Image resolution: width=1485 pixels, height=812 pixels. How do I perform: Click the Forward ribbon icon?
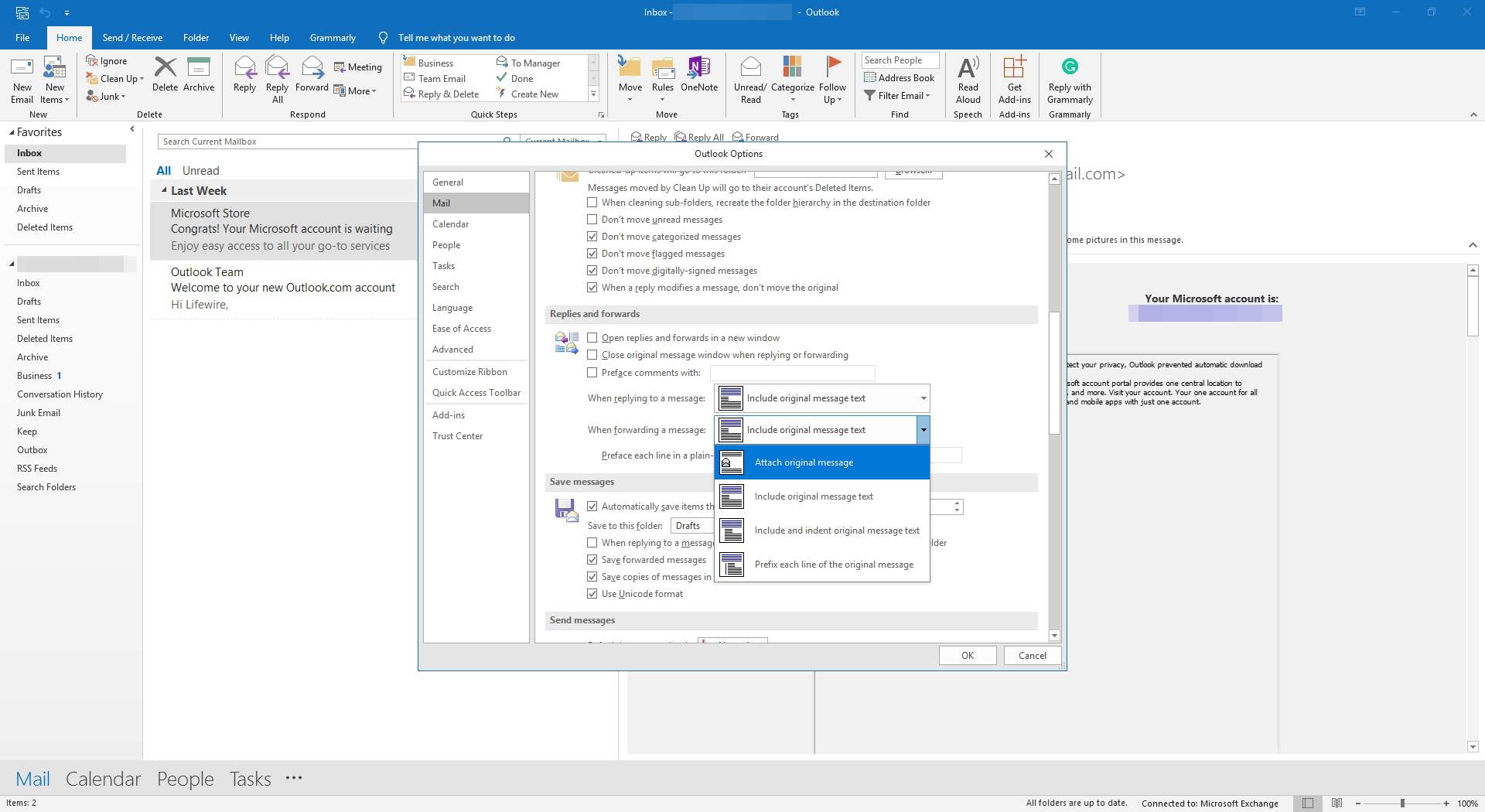pos(312,75)
